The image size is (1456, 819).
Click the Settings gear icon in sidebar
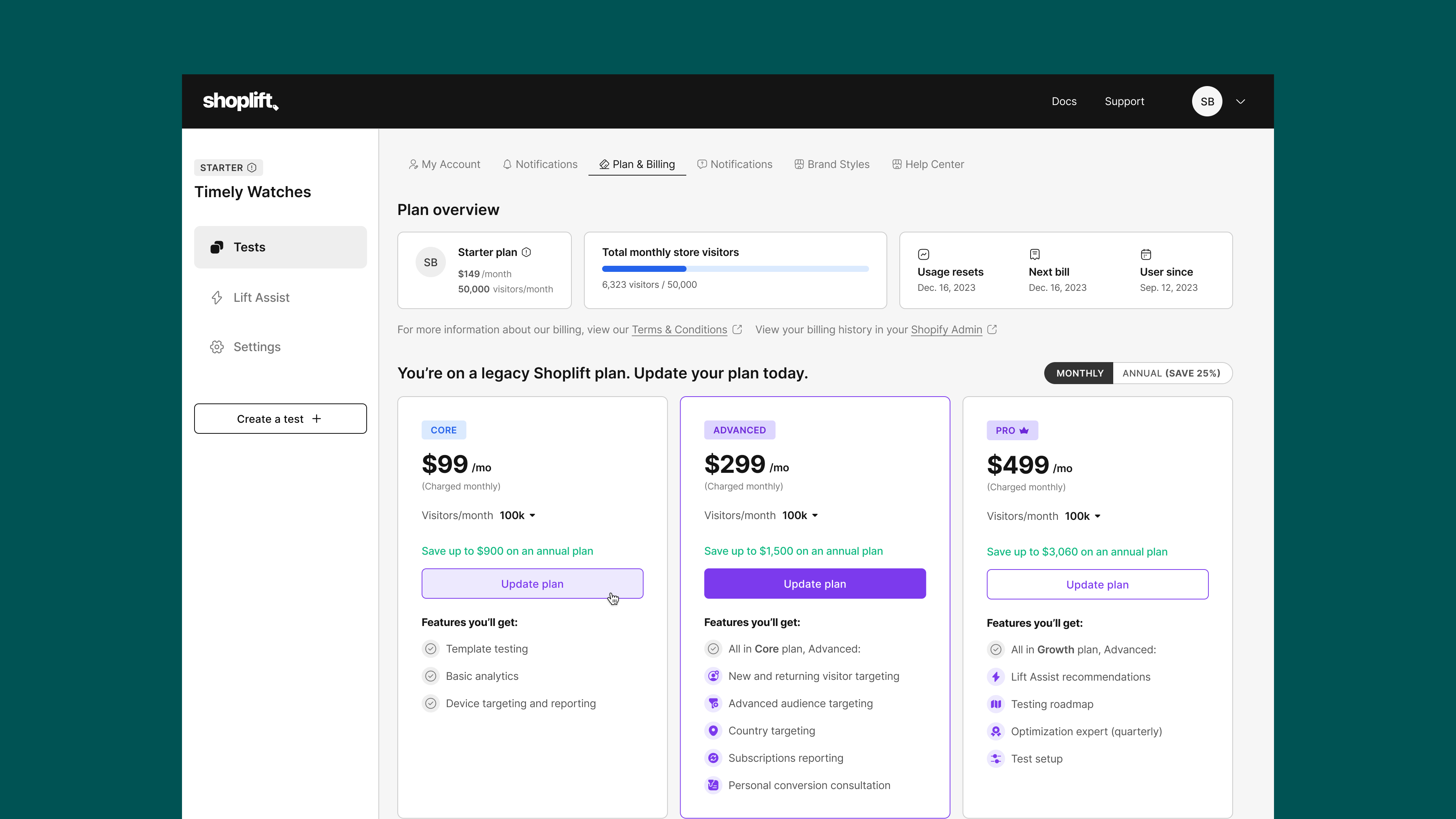click(217, 347)
